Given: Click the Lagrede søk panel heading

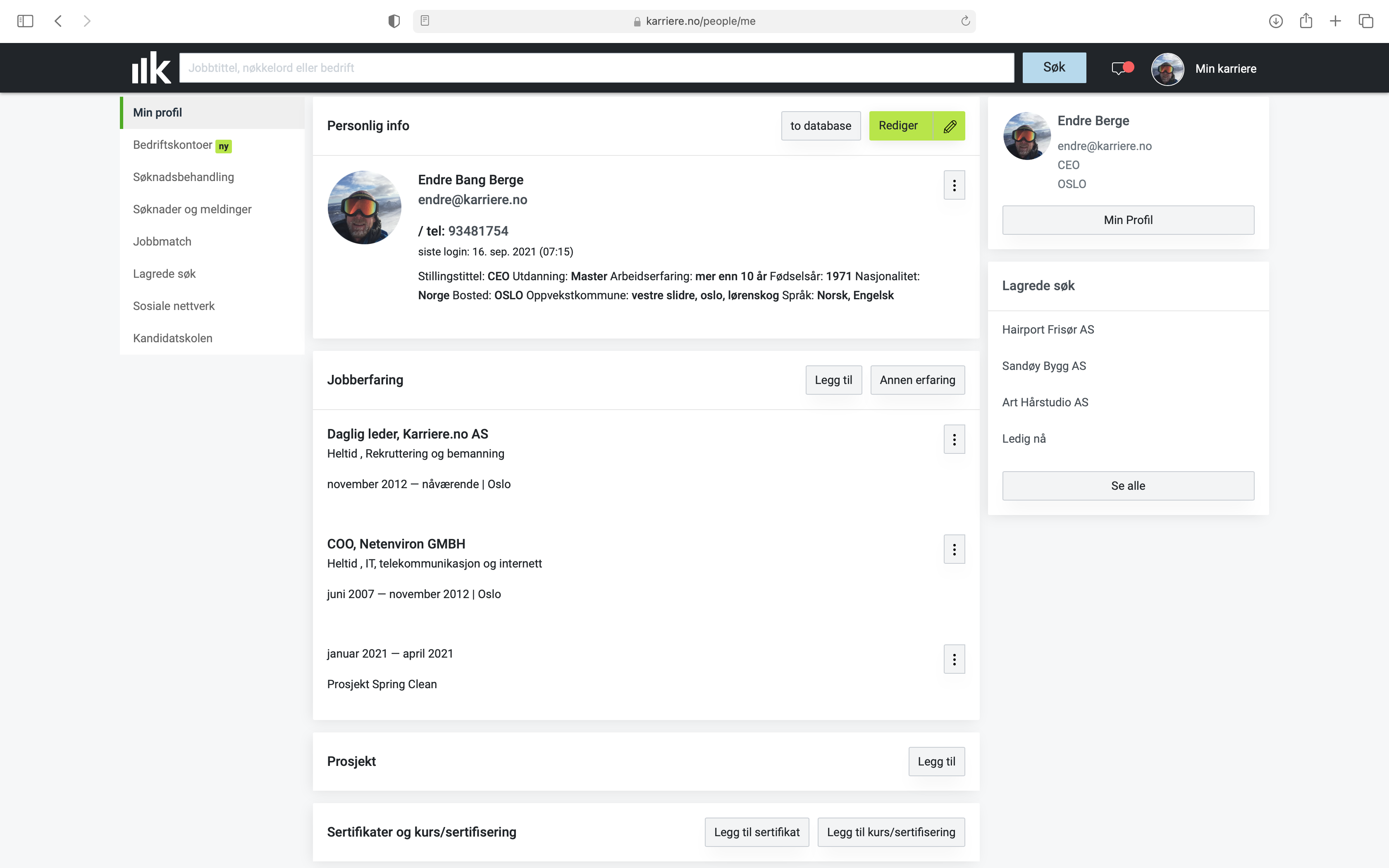Looking at the screenshot, I should pyautogui.click(x=1038, y=286).
